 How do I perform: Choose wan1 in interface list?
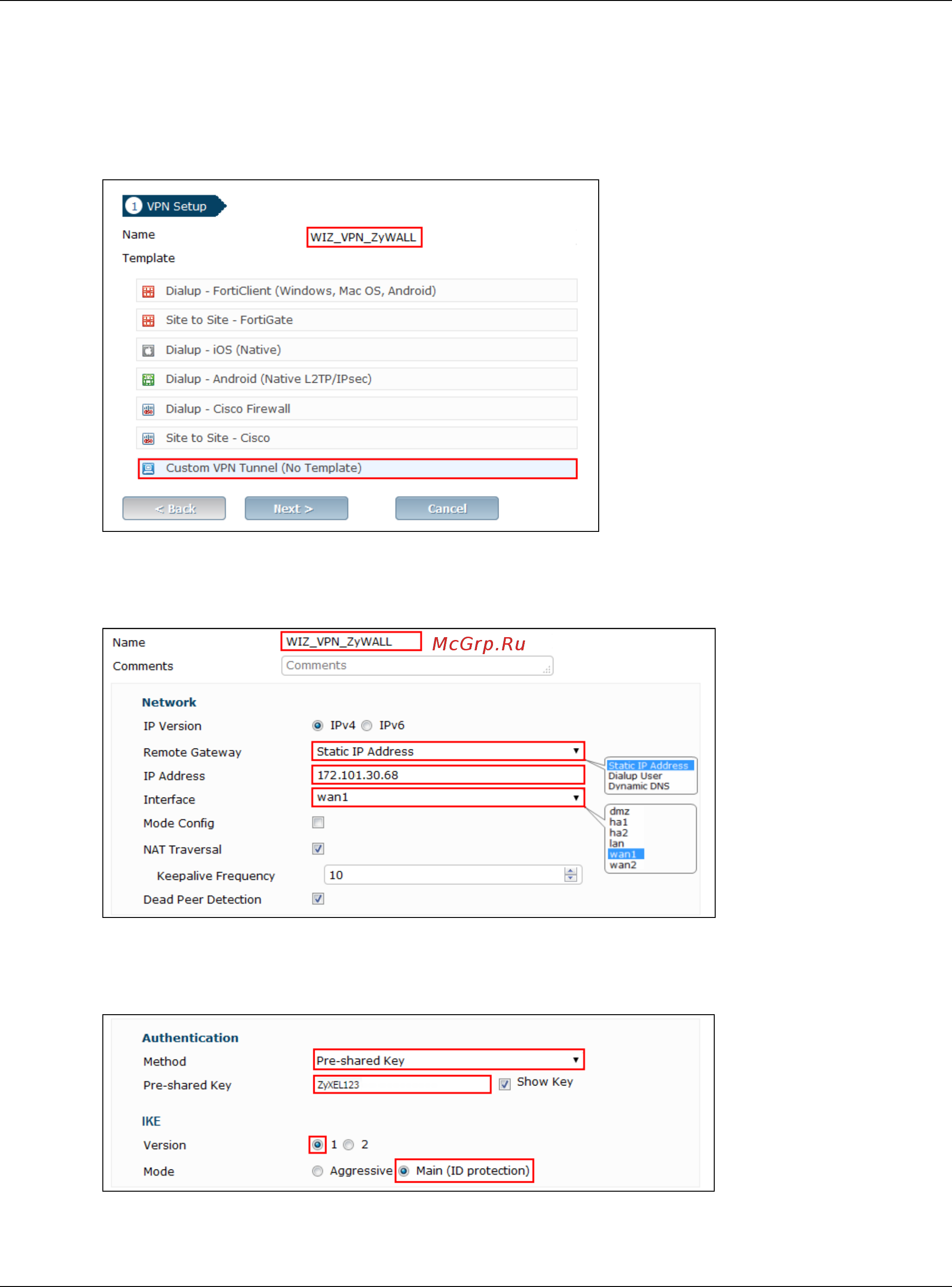(x=626, y=854)
